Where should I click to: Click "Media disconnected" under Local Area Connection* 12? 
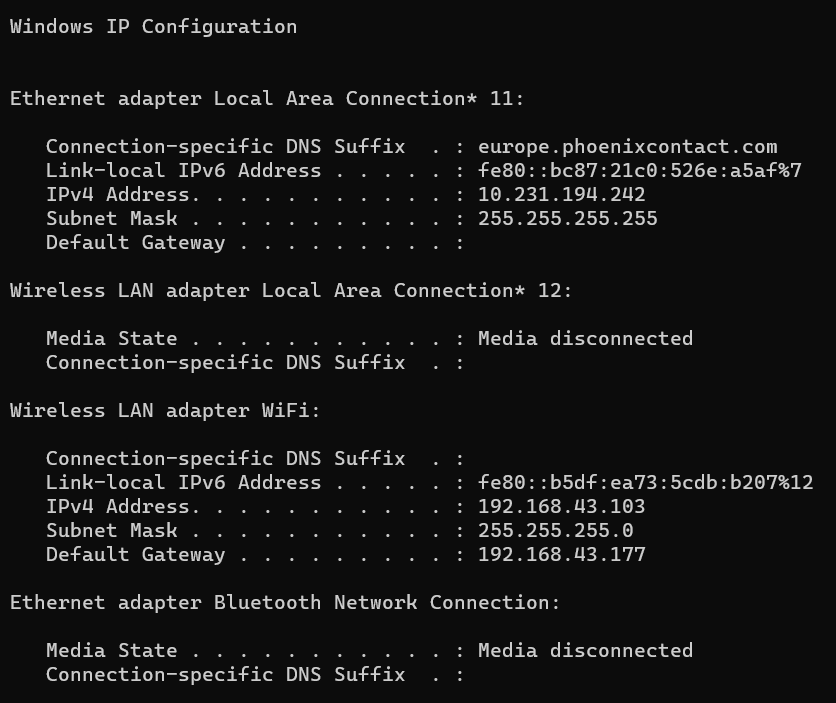[585, 339]
